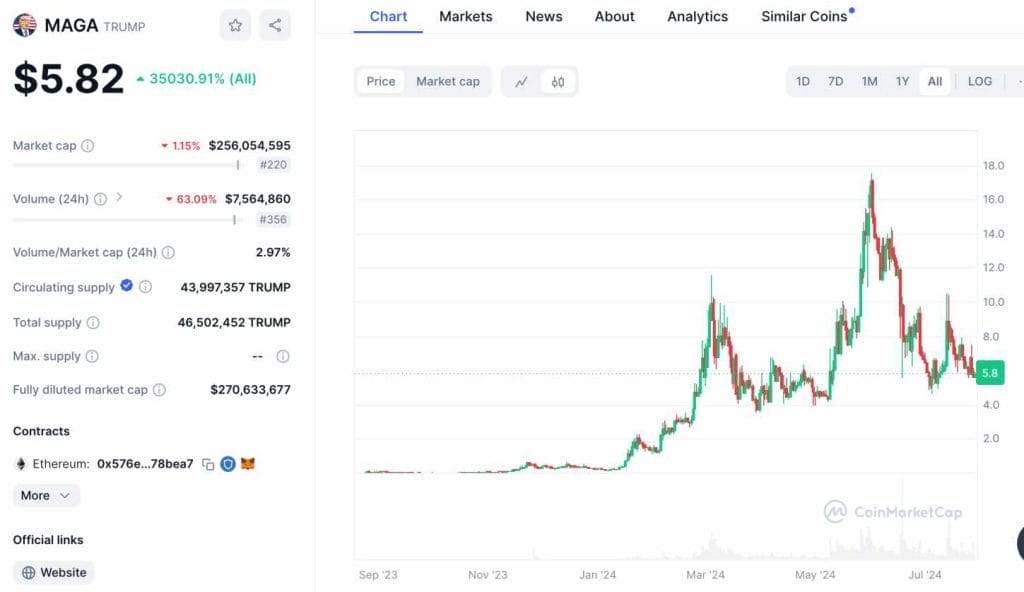Switch to the Markets tab
The height and width of the screenshot is (592, 1024).
(x=465, y=16)
